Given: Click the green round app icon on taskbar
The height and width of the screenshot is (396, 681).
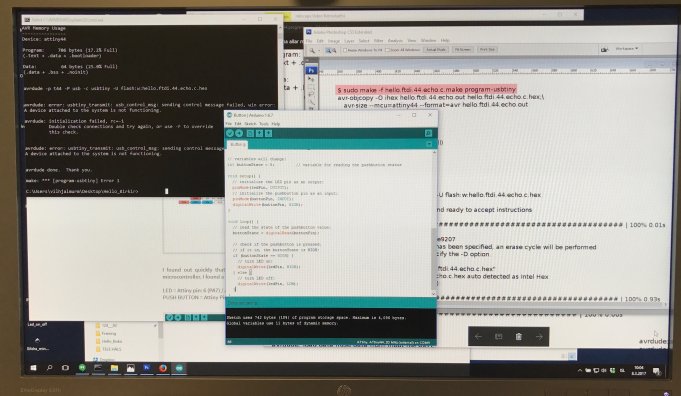Looking at the screenshot, I should pyautogui.click(x=82, y=368).
